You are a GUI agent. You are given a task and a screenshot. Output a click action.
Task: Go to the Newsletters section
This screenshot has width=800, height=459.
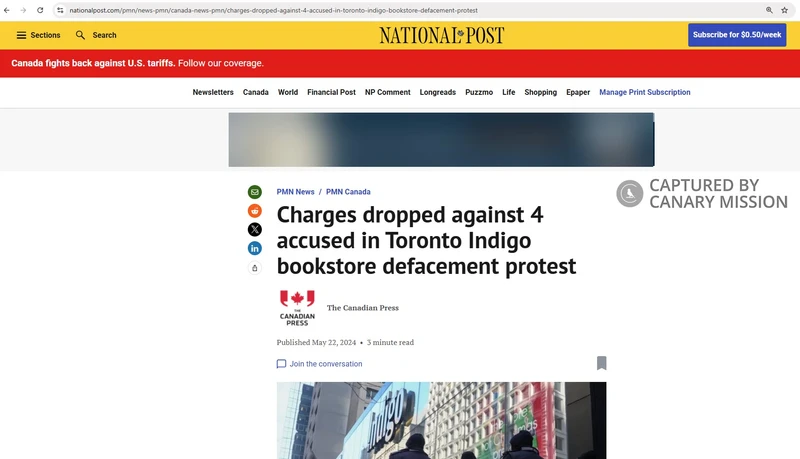coord(213,92)
